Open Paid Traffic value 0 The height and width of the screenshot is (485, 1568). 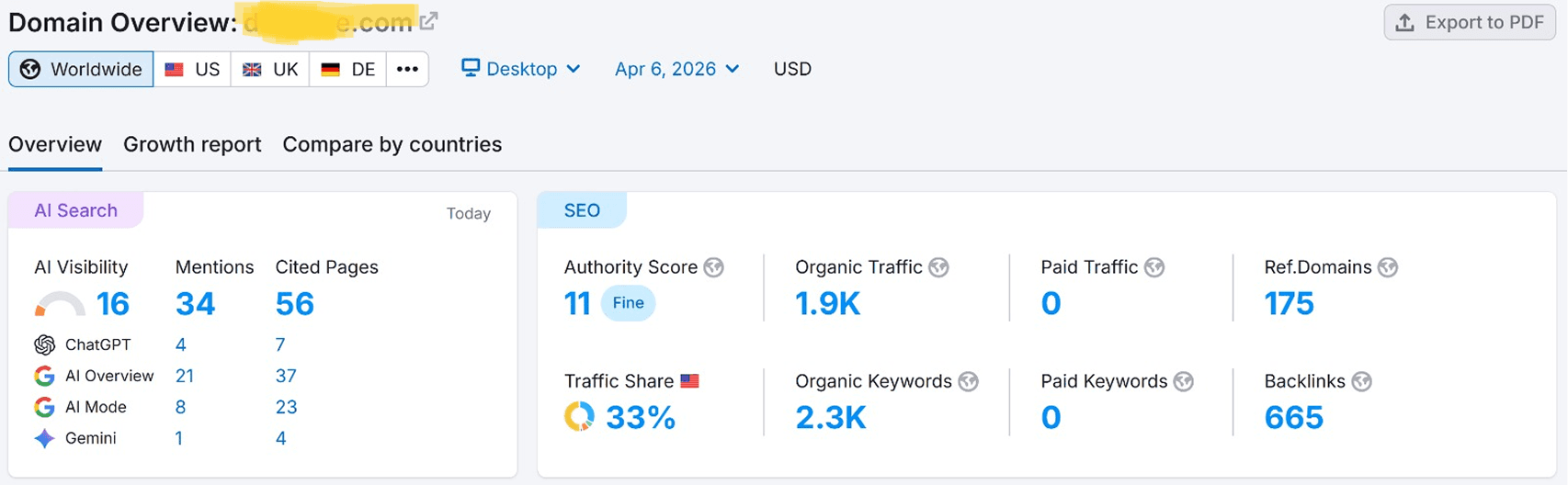pos(1051,303)
